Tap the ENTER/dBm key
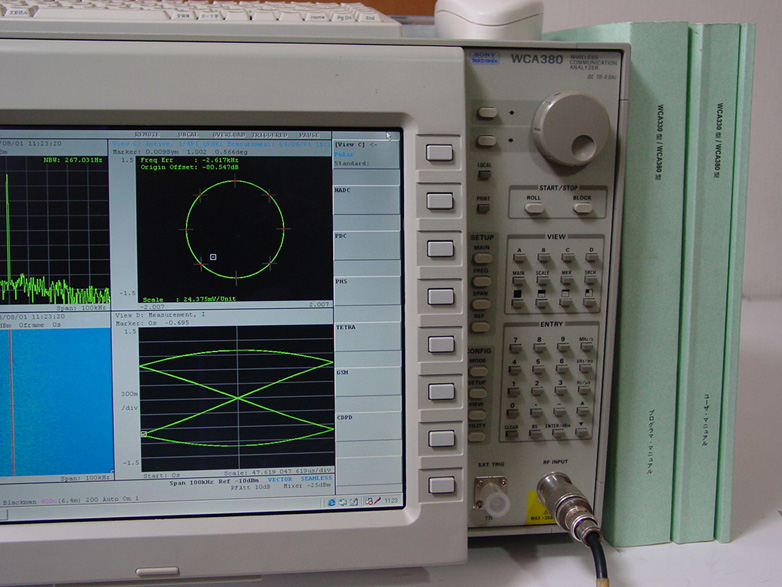 (x=558, y=433)
